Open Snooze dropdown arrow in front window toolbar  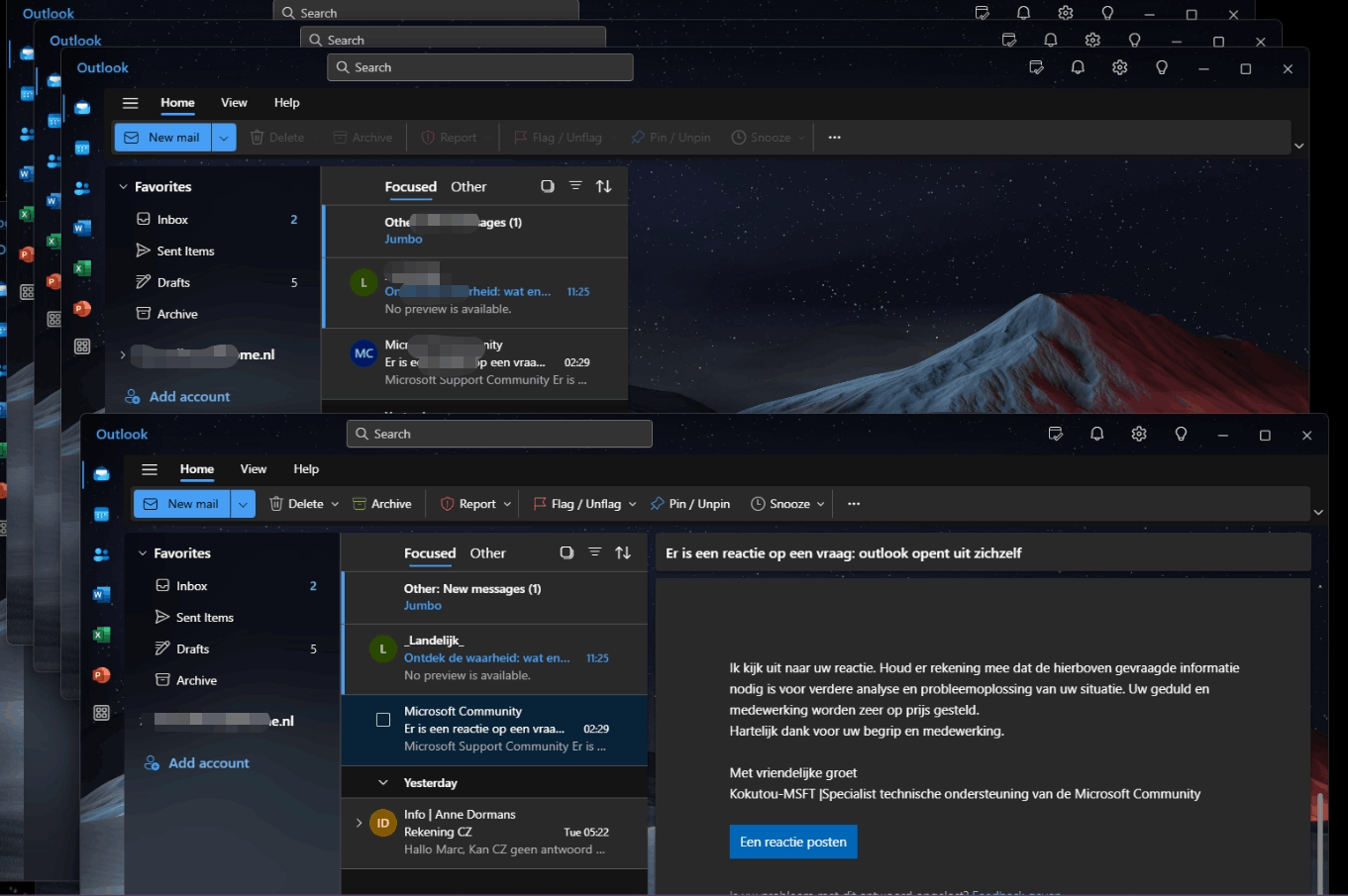coord(820,504)
